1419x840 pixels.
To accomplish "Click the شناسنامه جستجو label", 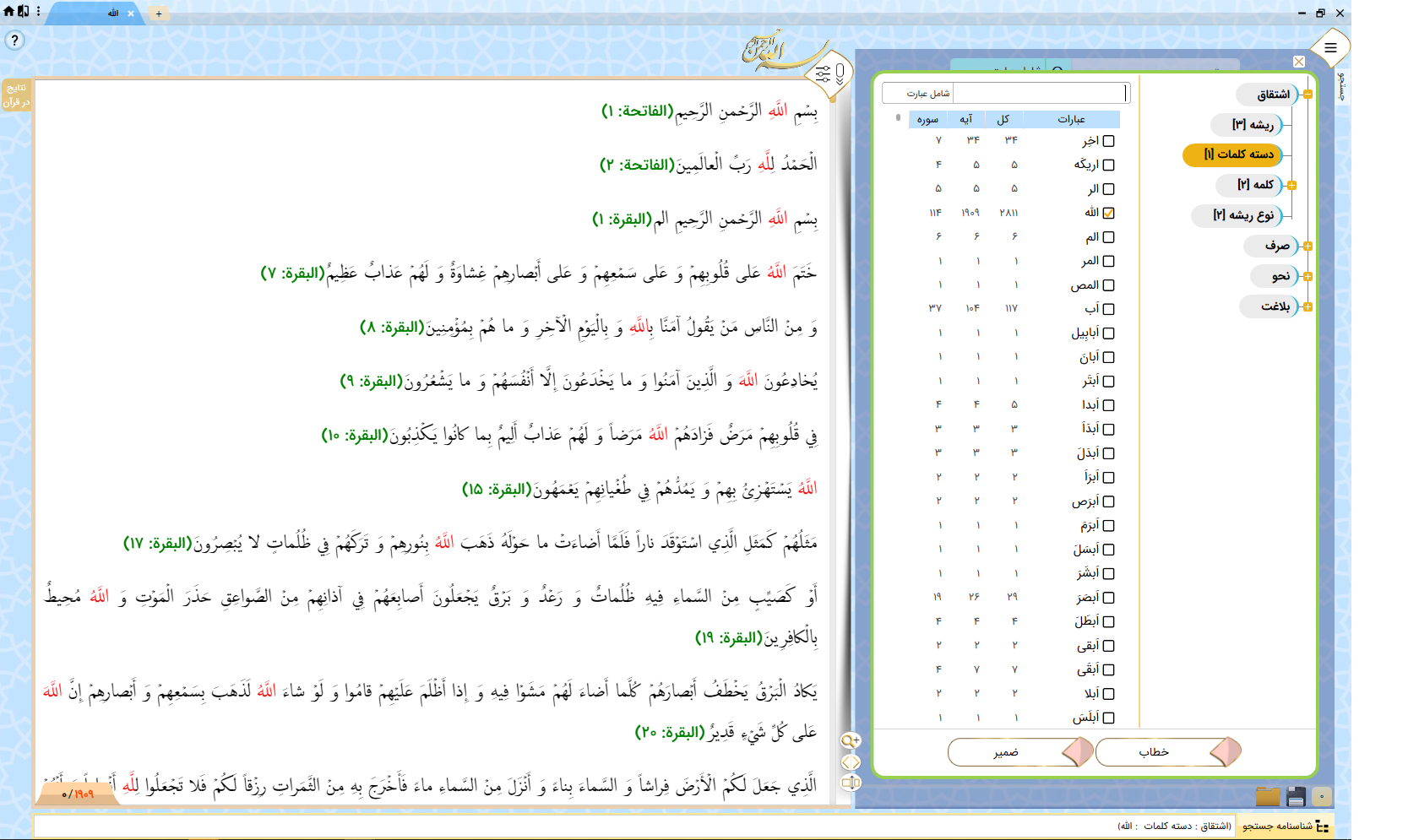I will [x=1277, y=826].
